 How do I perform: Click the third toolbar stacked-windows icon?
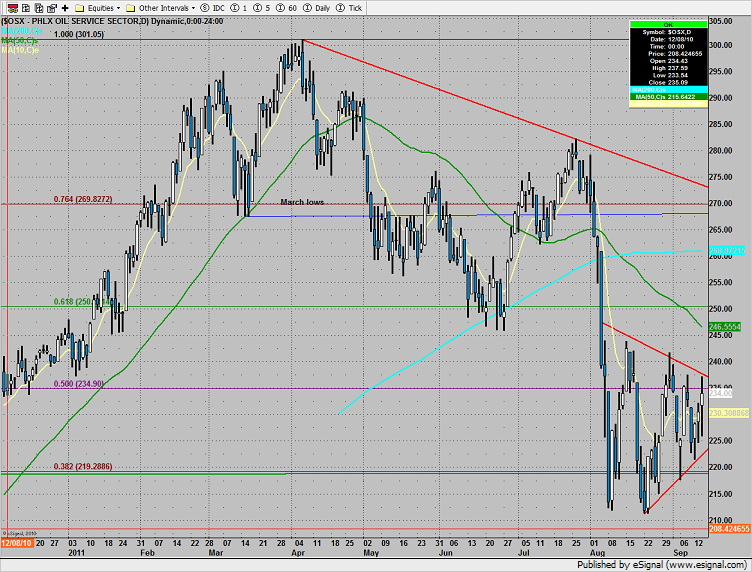pos(39,8)
